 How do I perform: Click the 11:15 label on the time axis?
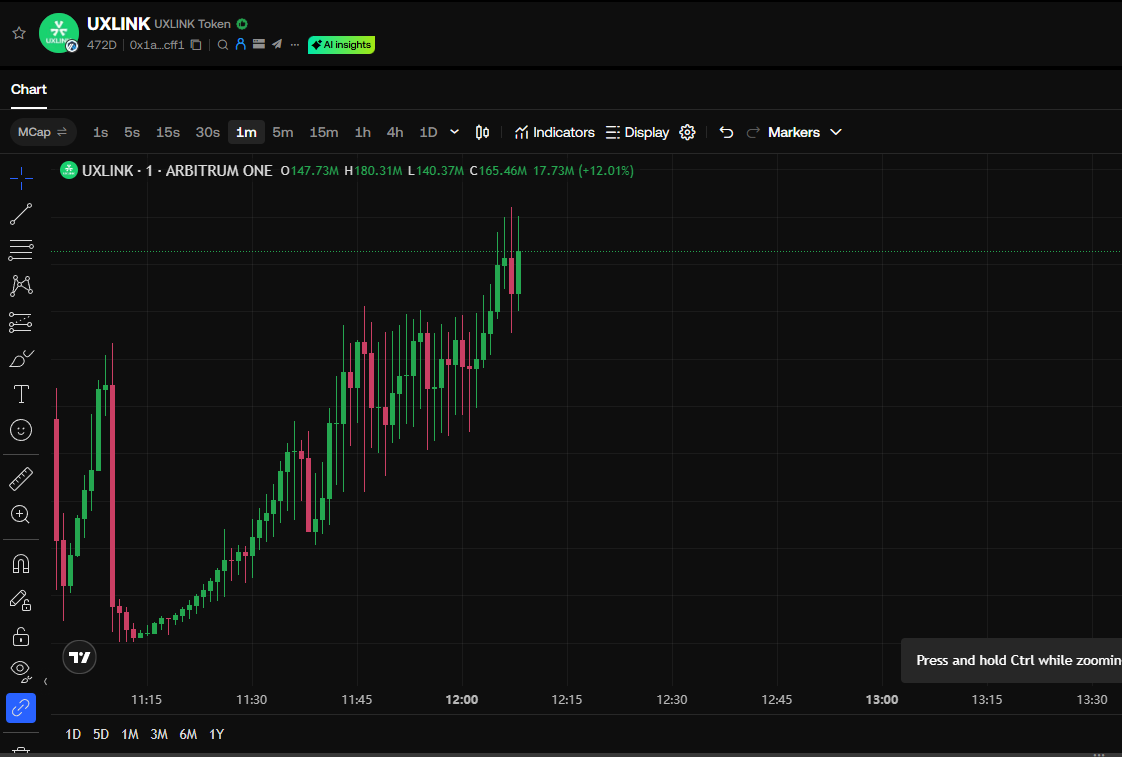[147, 700]
